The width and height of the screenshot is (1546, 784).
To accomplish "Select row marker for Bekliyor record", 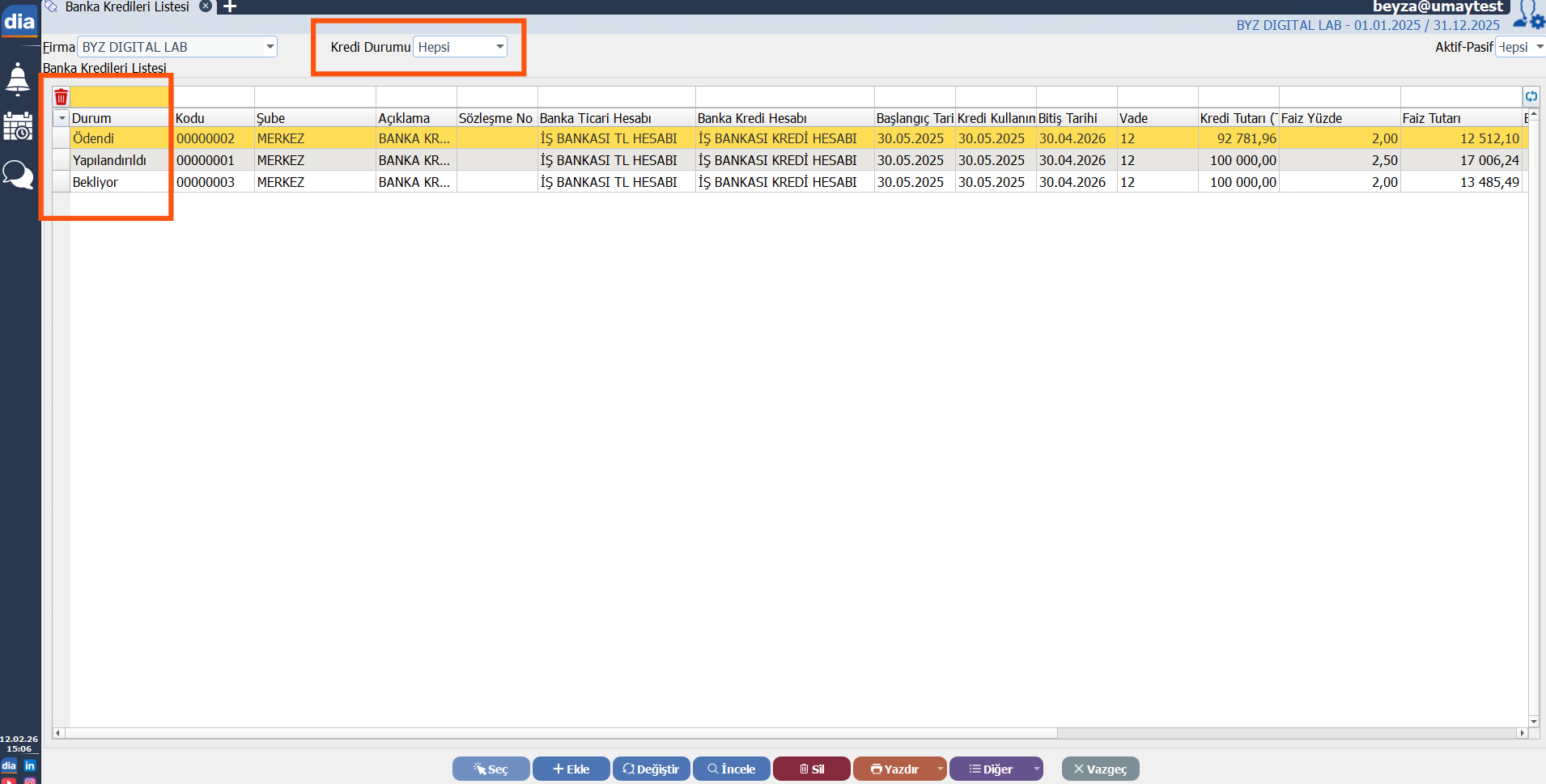I will (62, 182).
